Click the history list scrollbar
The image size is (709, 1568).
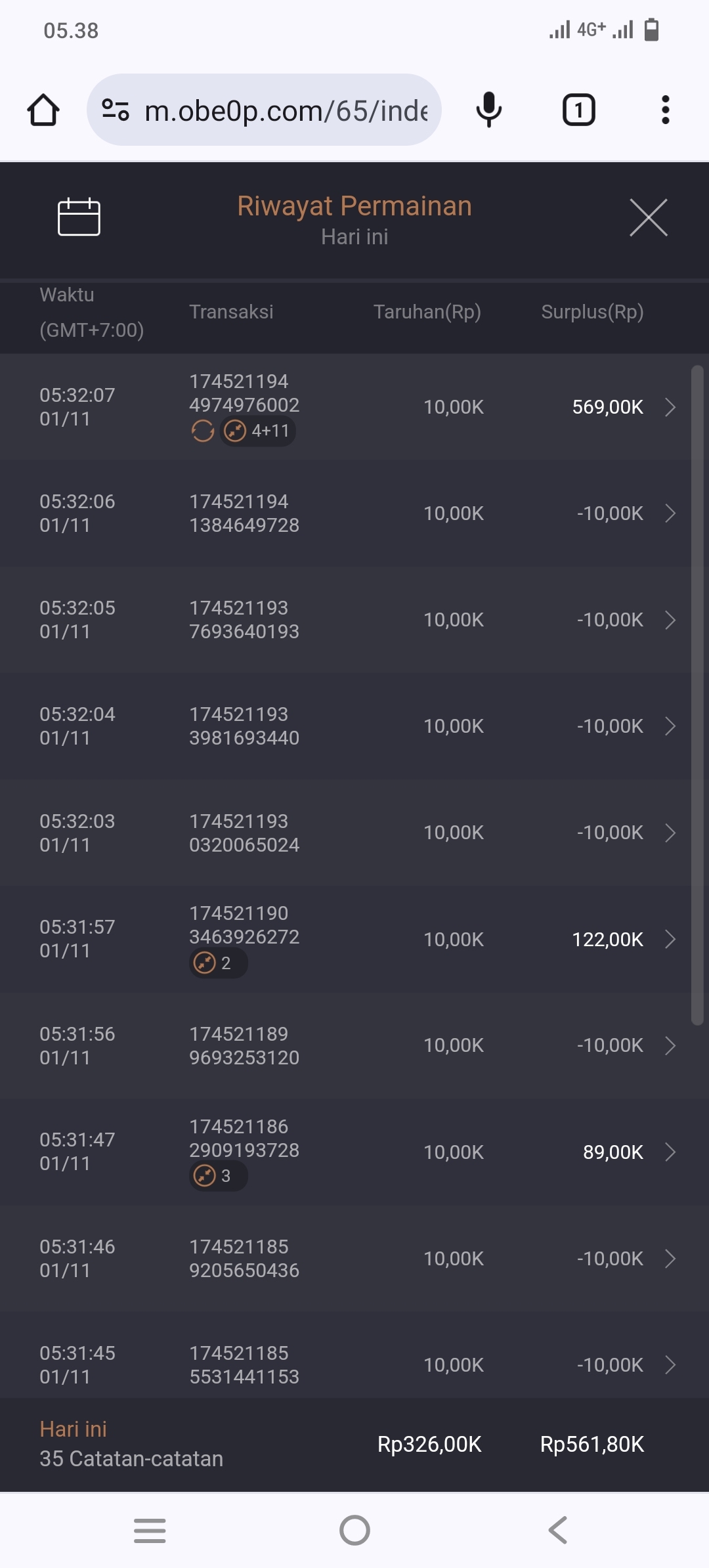[x=697, y=695]
